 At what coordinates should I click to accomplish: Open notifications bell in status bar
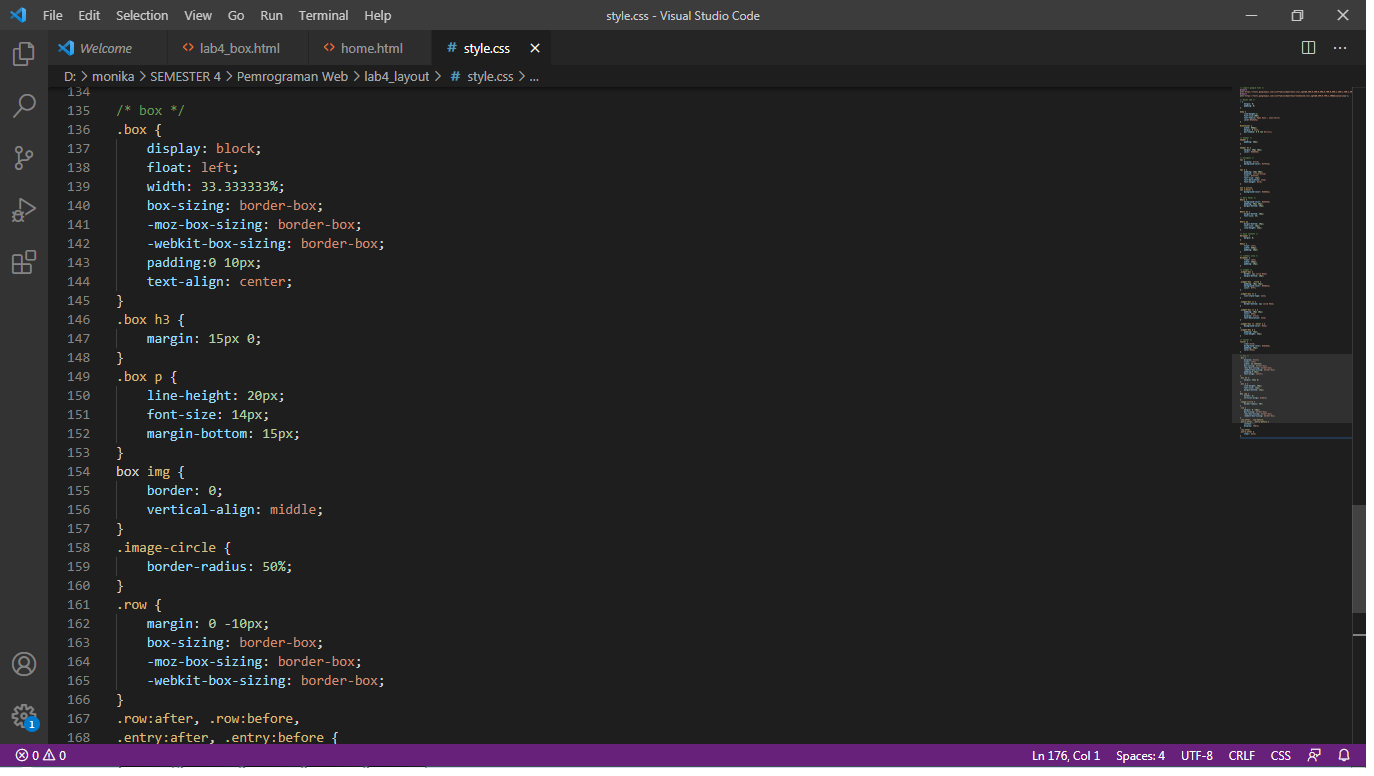point(1344,756)
